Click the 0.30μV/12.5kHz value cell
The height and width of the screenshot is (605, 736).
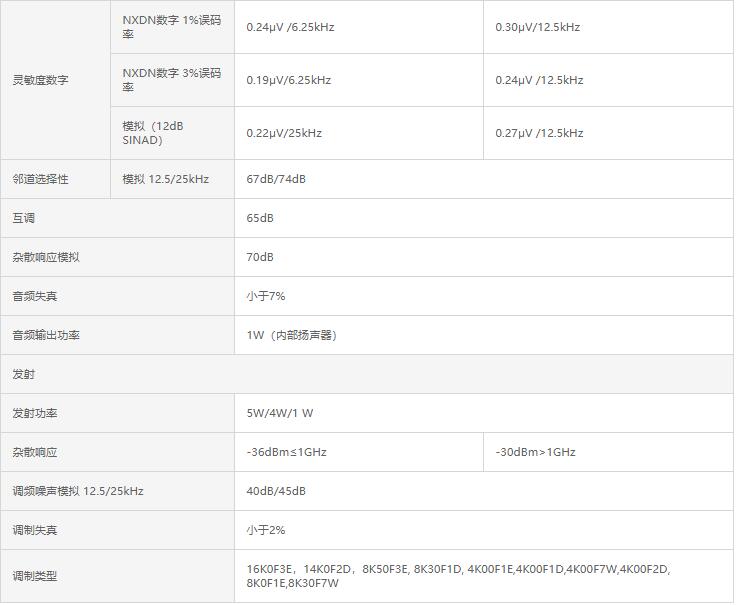pyautogui.click(x=537, y=27)
